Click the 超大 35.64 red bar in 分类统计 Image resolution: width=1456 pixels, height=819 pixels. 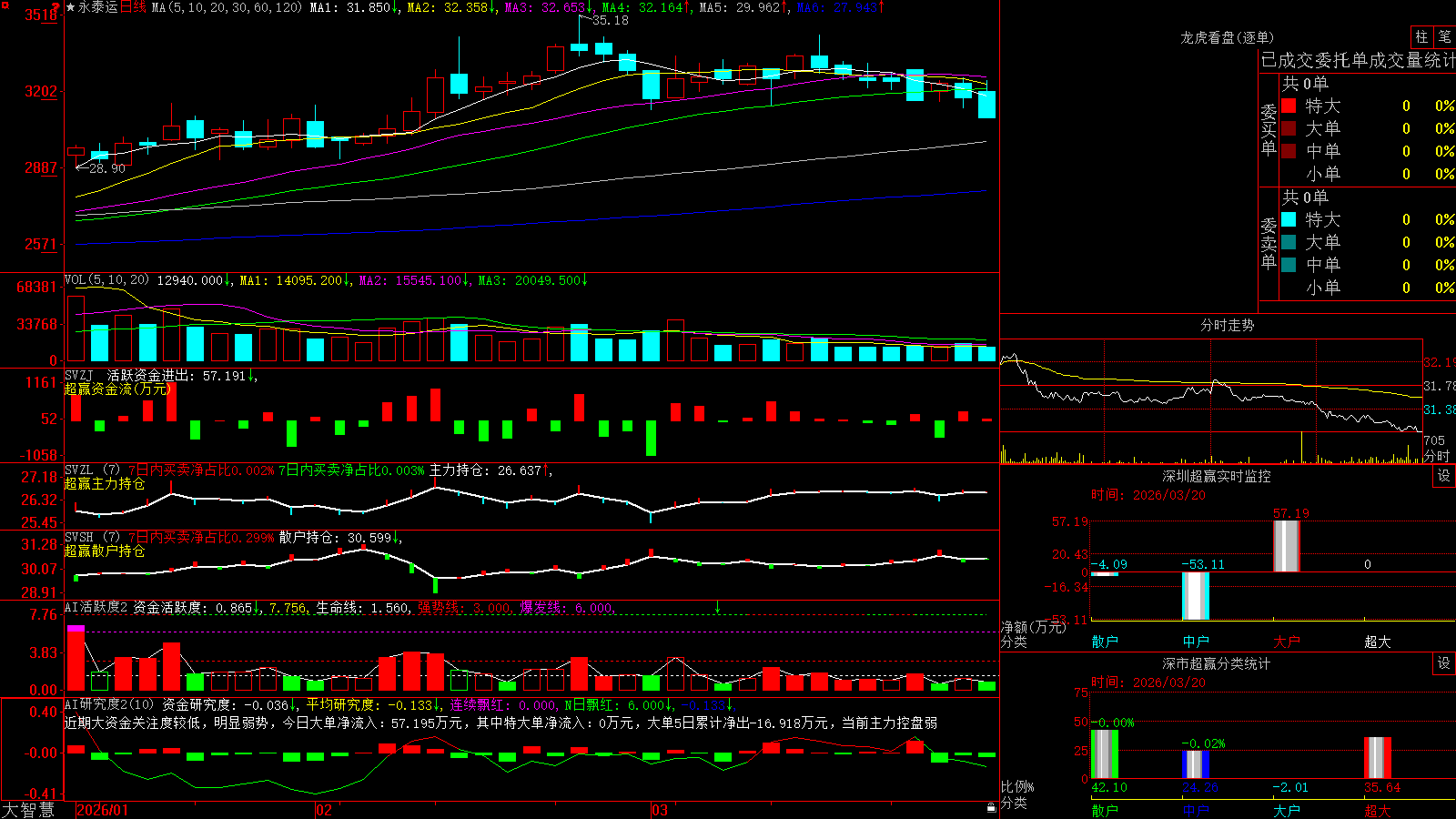[1378, 758]
